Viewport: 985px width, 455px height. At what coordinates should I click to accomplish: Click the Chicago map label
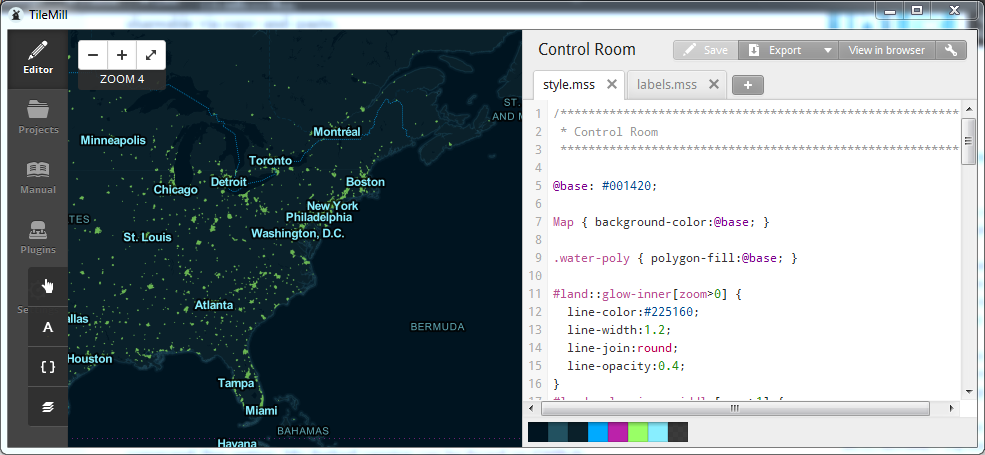point(176,189)
